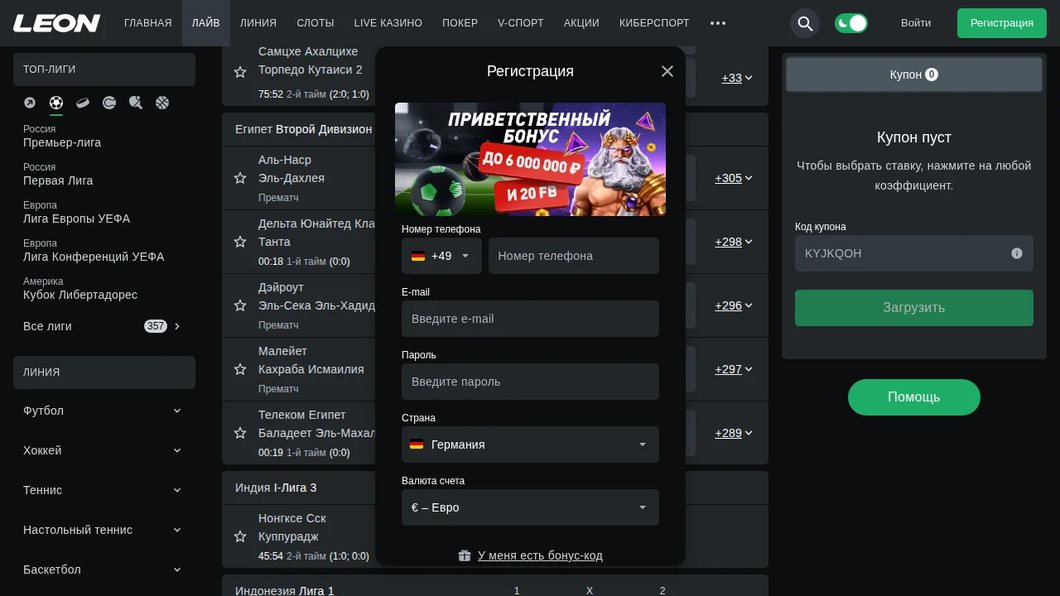Open the LIVE КАЗИНО nav tab
This screenshot has height=596, width=1060.
(388, 23)
